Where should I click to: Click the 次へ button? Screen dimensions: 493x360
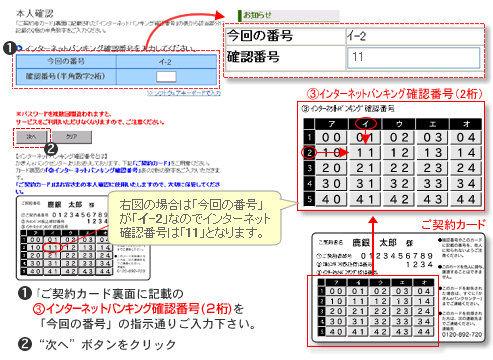click(32, 137)
